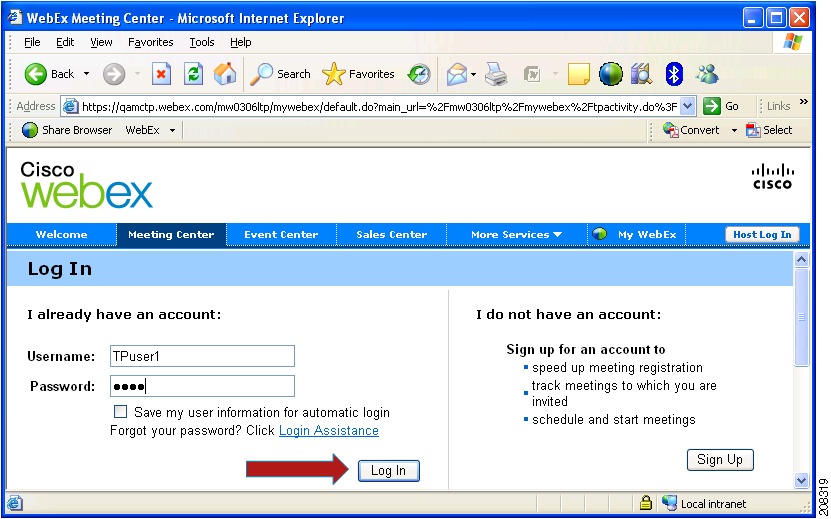Expand the WebEx toolbar dropdown

point(172,130)
